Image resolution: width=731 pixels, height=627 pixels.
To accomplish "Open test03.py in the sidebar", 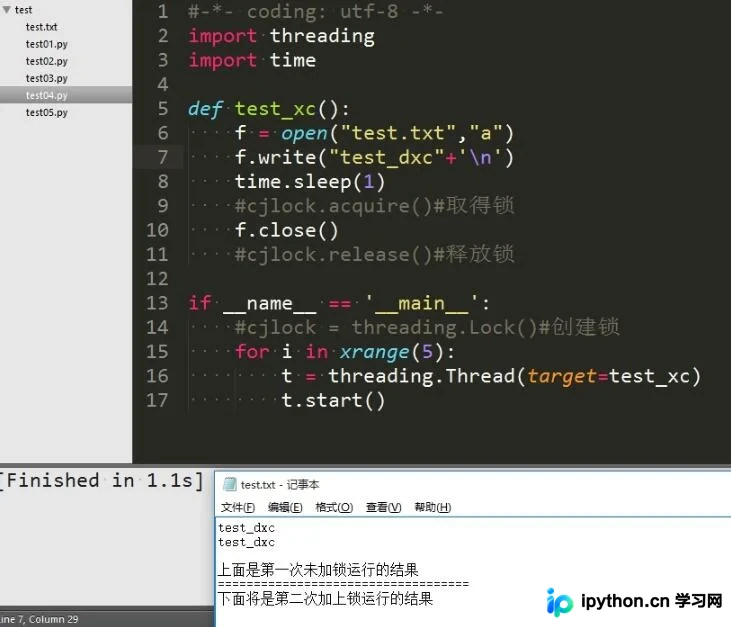I will [x=47, y=78].
